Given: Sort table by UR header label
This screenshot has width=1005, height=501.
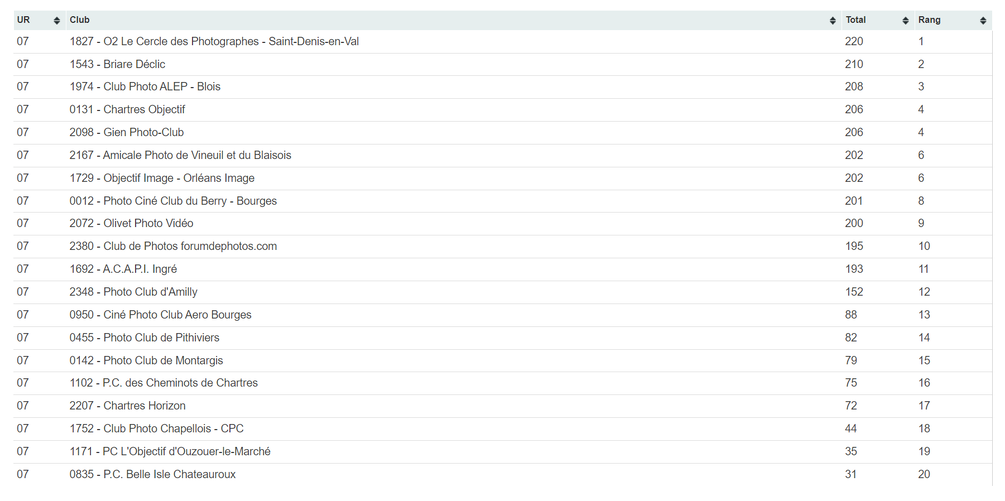Looking at the screenshot, I should point(23,20).
